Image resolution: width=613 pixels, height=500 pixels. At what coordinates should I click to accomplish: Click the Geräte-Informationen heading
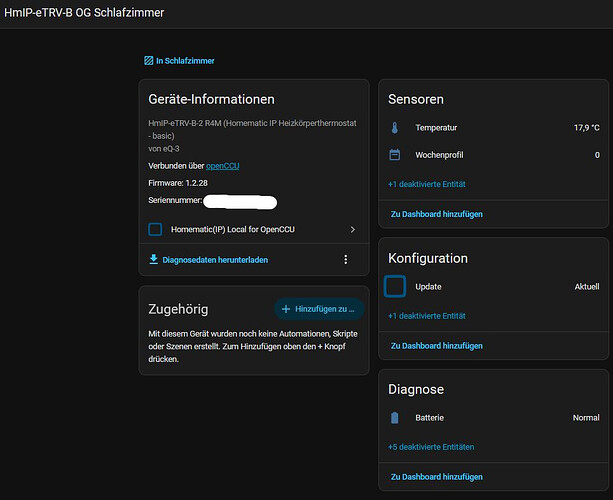point(212,99)
